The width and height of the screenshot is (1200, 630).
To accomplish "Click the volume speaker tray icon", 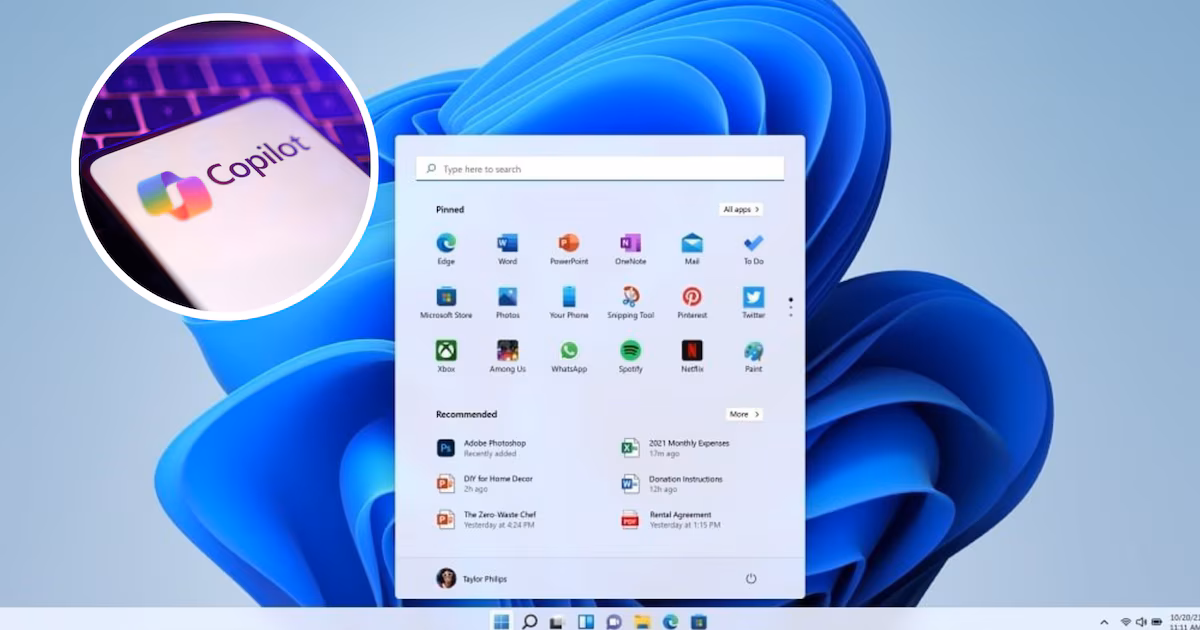I will coord(1140,621).
